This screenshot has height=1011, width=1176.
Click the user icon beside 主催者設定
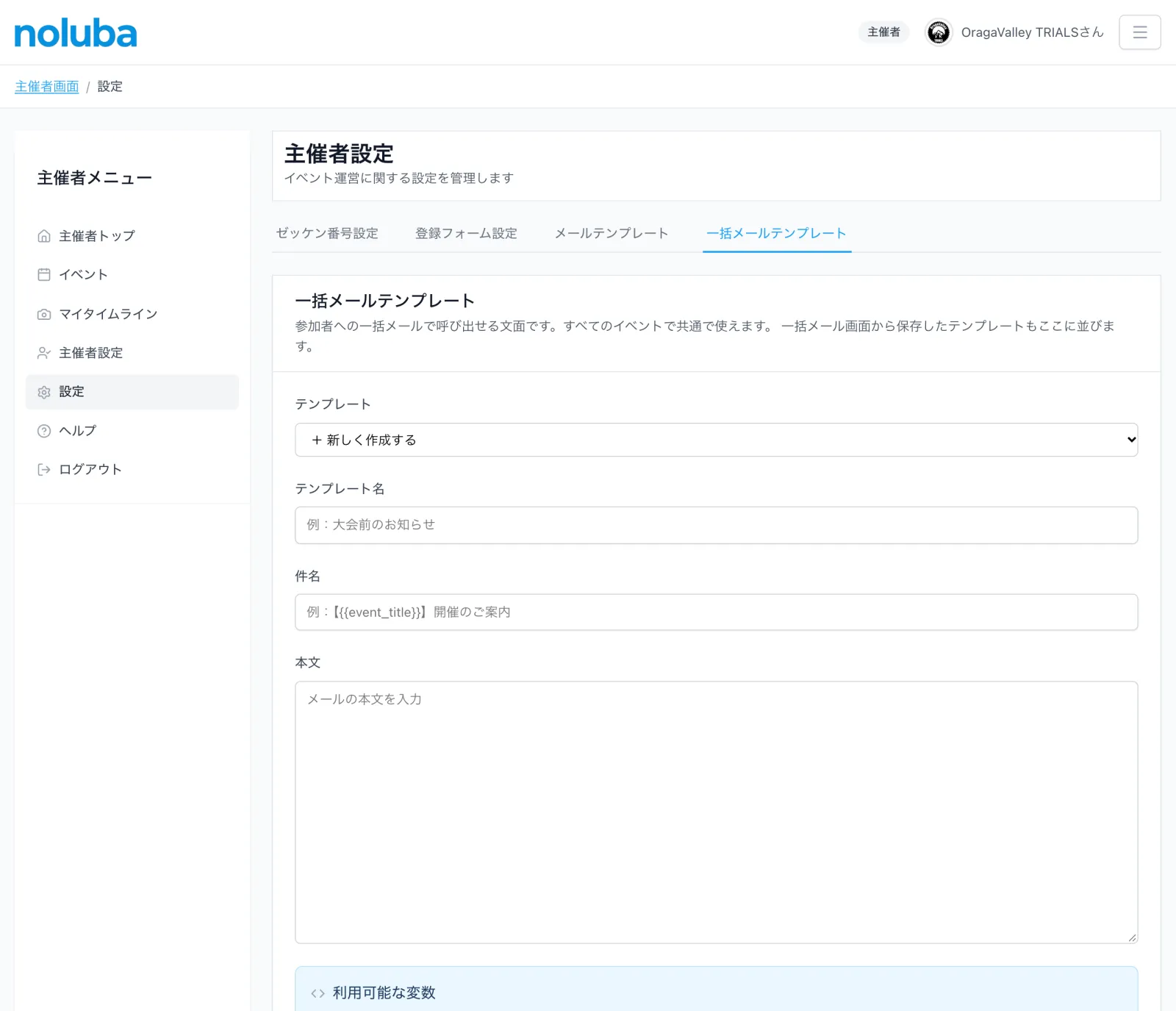point(44,353)
